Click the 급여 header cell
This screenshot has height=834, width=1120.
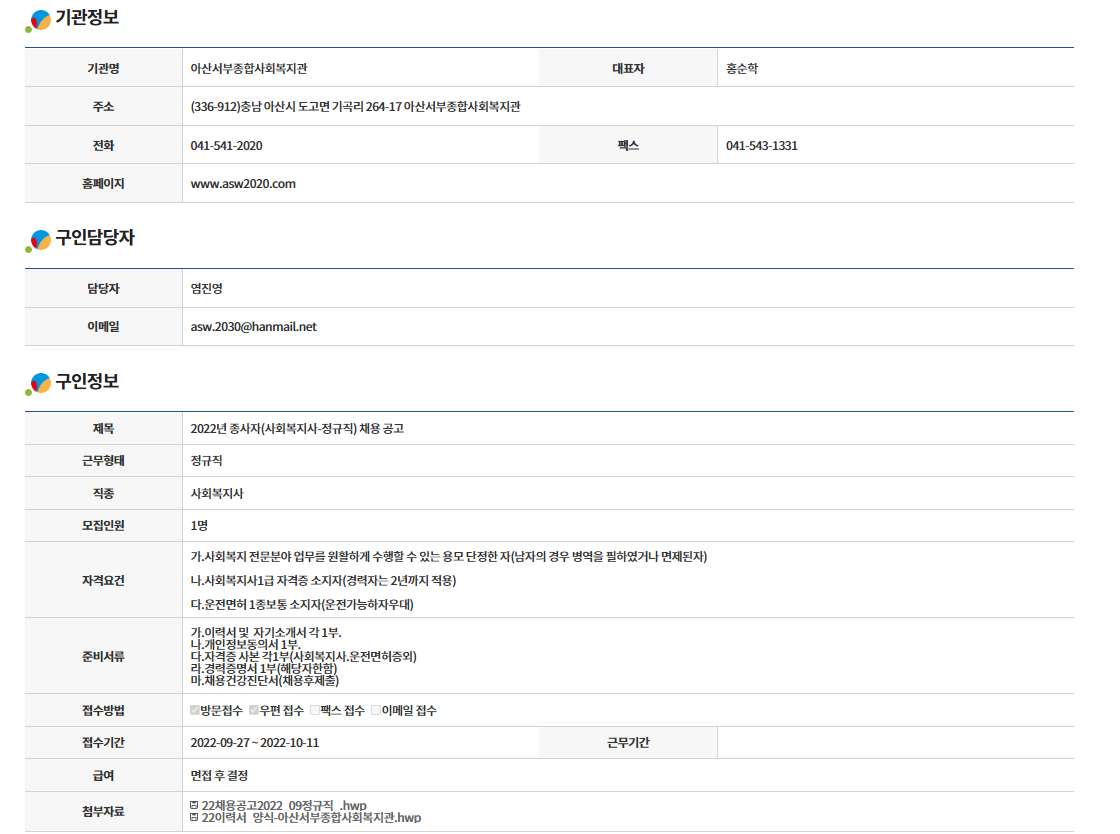(104, 775)
